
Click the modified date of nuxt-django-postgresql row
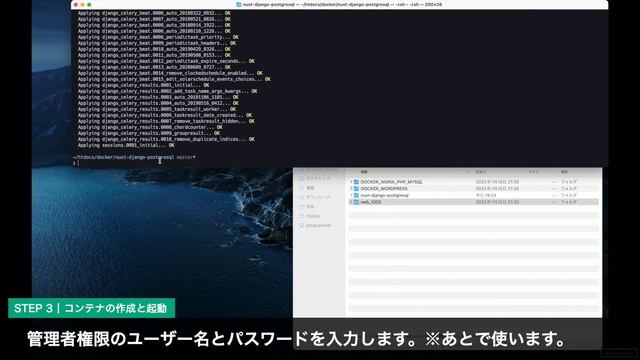(486, 196)
